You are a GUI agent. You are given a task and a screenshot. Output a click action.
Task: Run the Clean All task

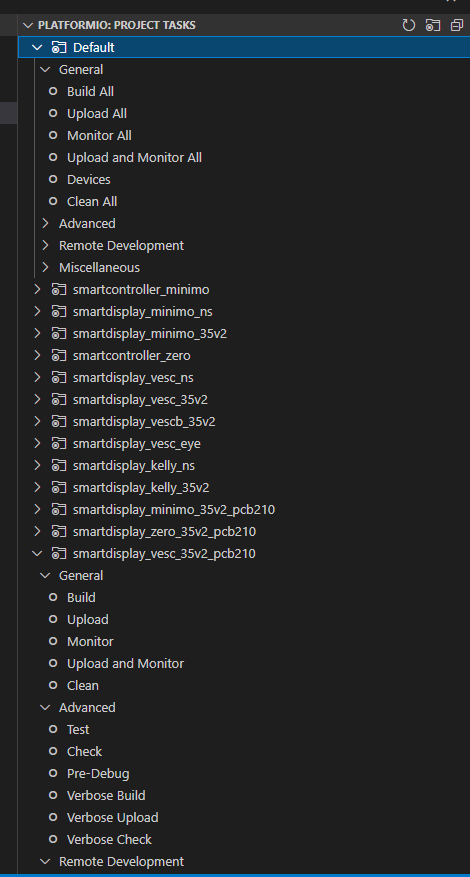click(x=92, y=201)
